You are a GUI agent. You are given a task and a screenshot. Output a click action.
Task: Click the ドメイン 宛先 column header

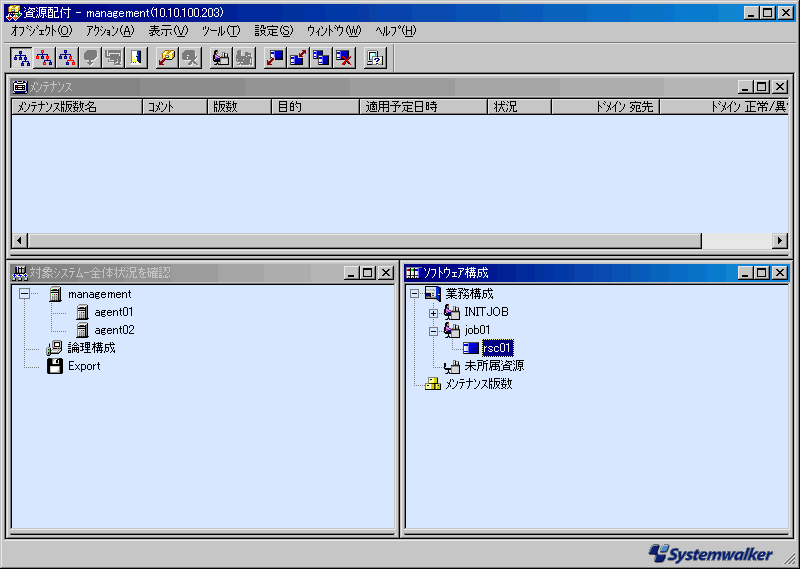point(606,107)
